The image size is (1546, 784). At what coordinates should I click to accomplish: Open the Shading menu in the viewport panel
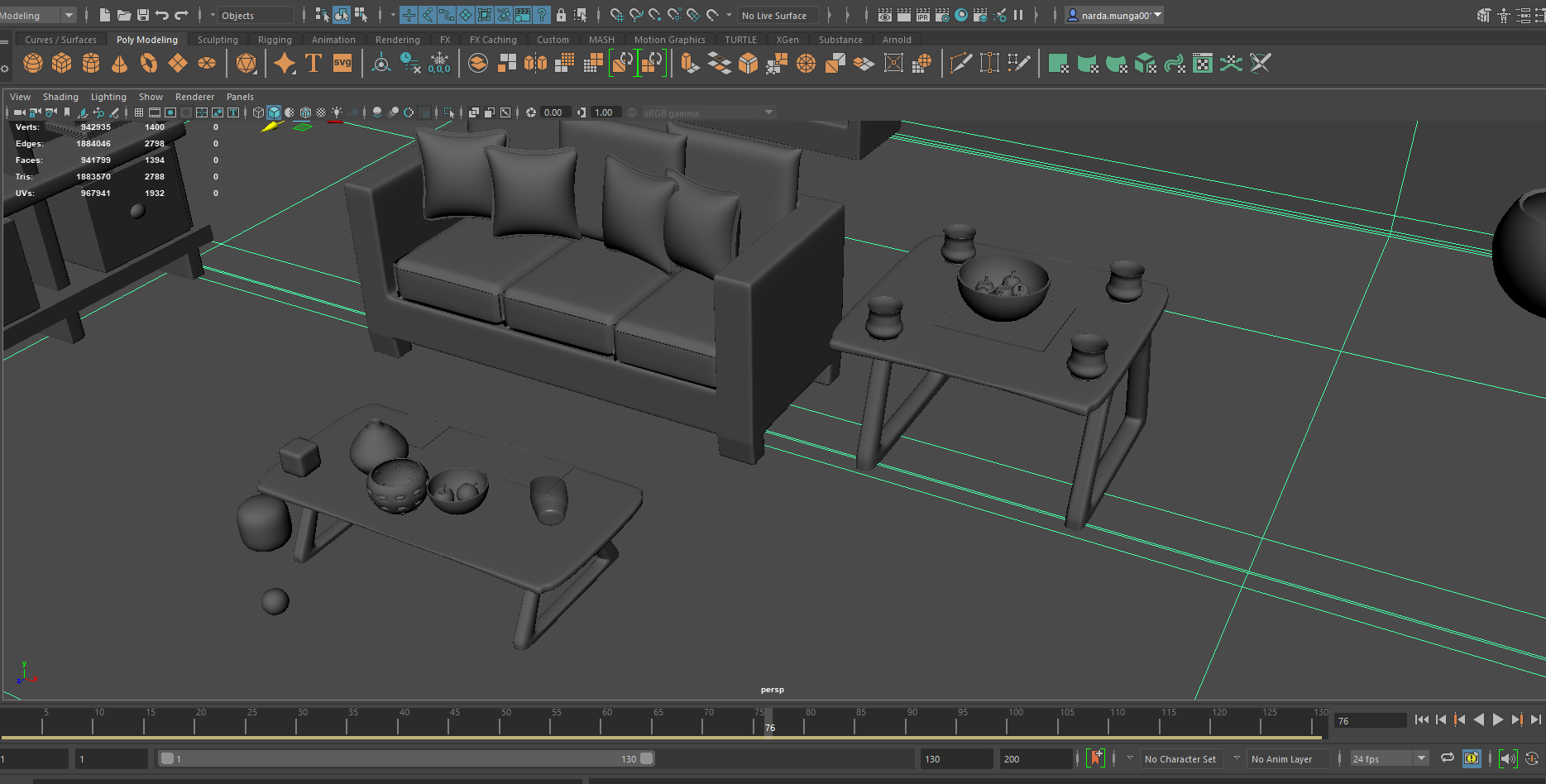60,97
